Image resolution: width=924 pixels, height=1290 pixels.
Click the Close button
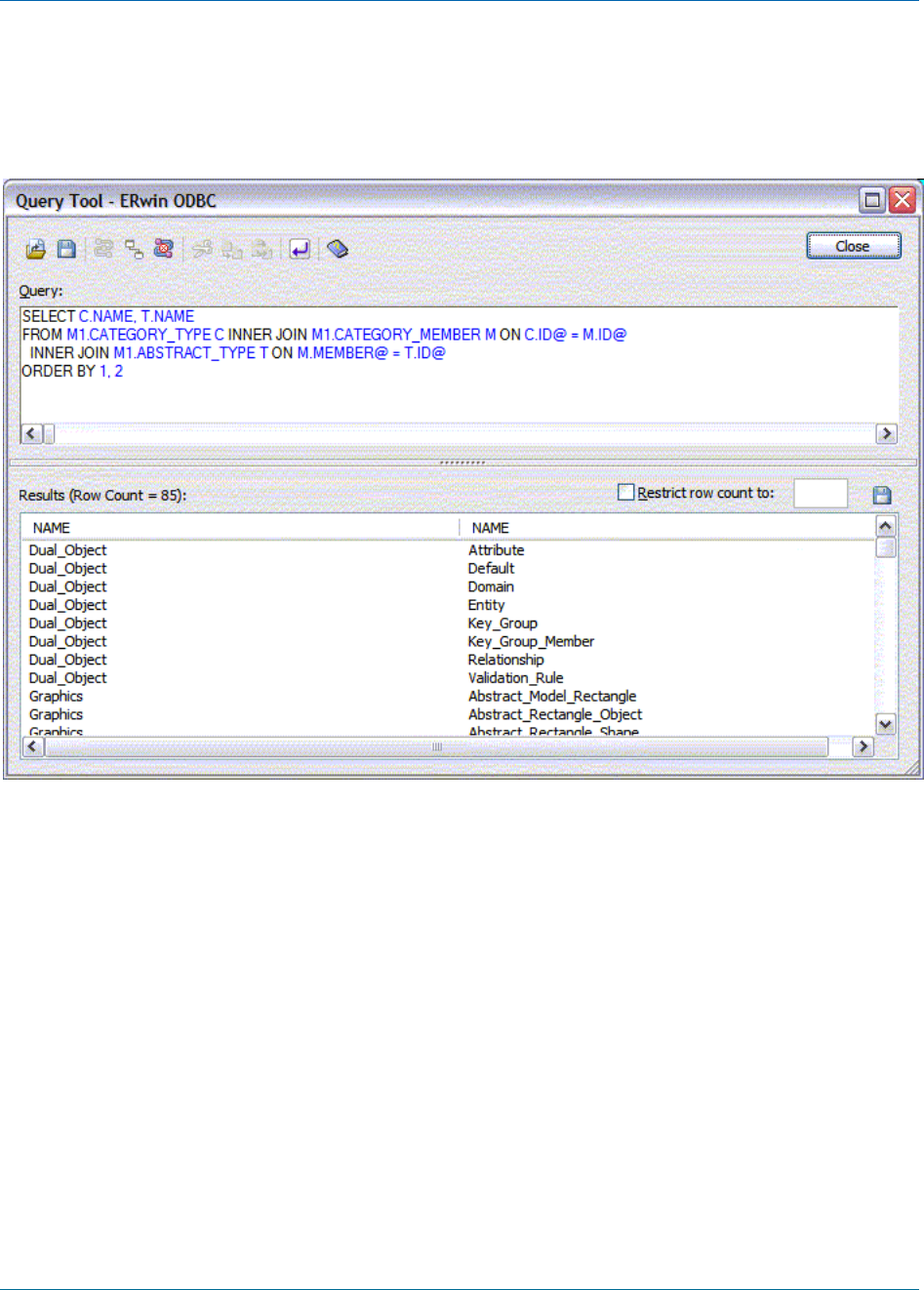point(854,246)
